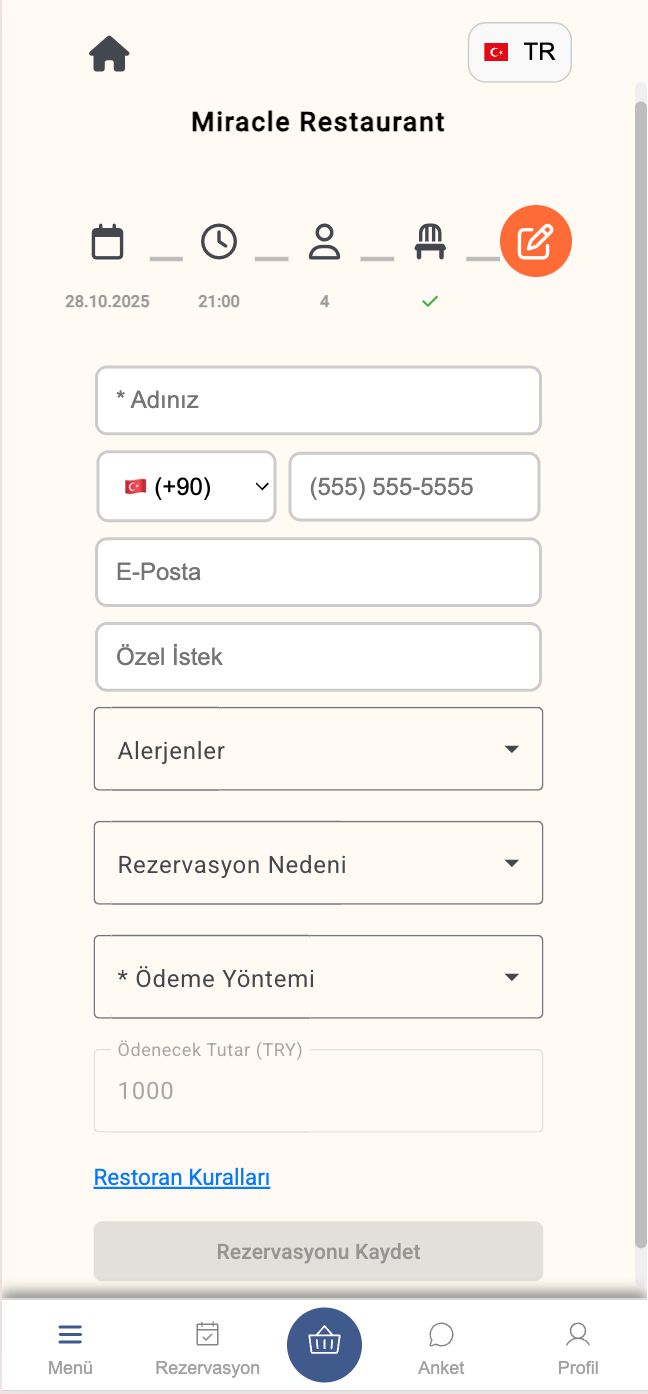Open the Ödeme Yöntemi dropdown

(318, 977)
